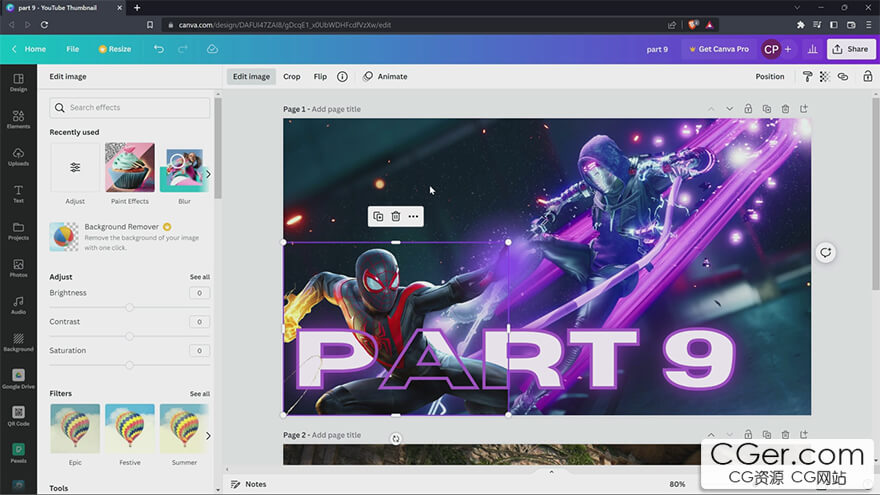Open the Transparency checkerboard icon
The image size is (880, 495).
click(x=824, y=76)
